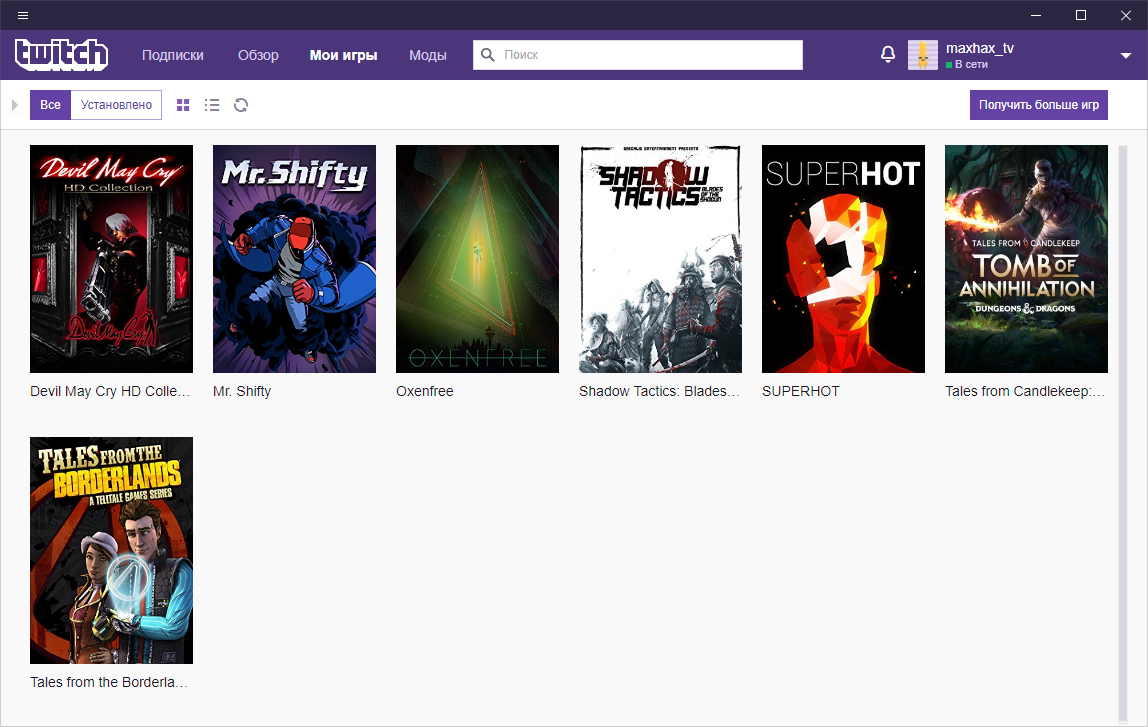Open SUPERHOT game cover

843,258
